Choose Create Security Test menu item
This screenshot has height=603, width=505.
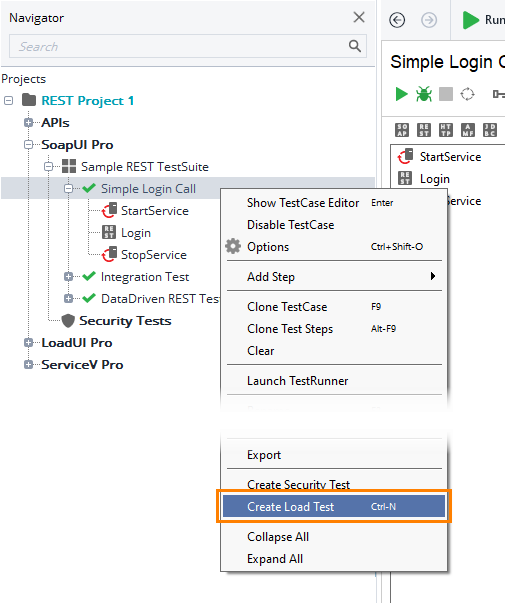click(334, 484)
